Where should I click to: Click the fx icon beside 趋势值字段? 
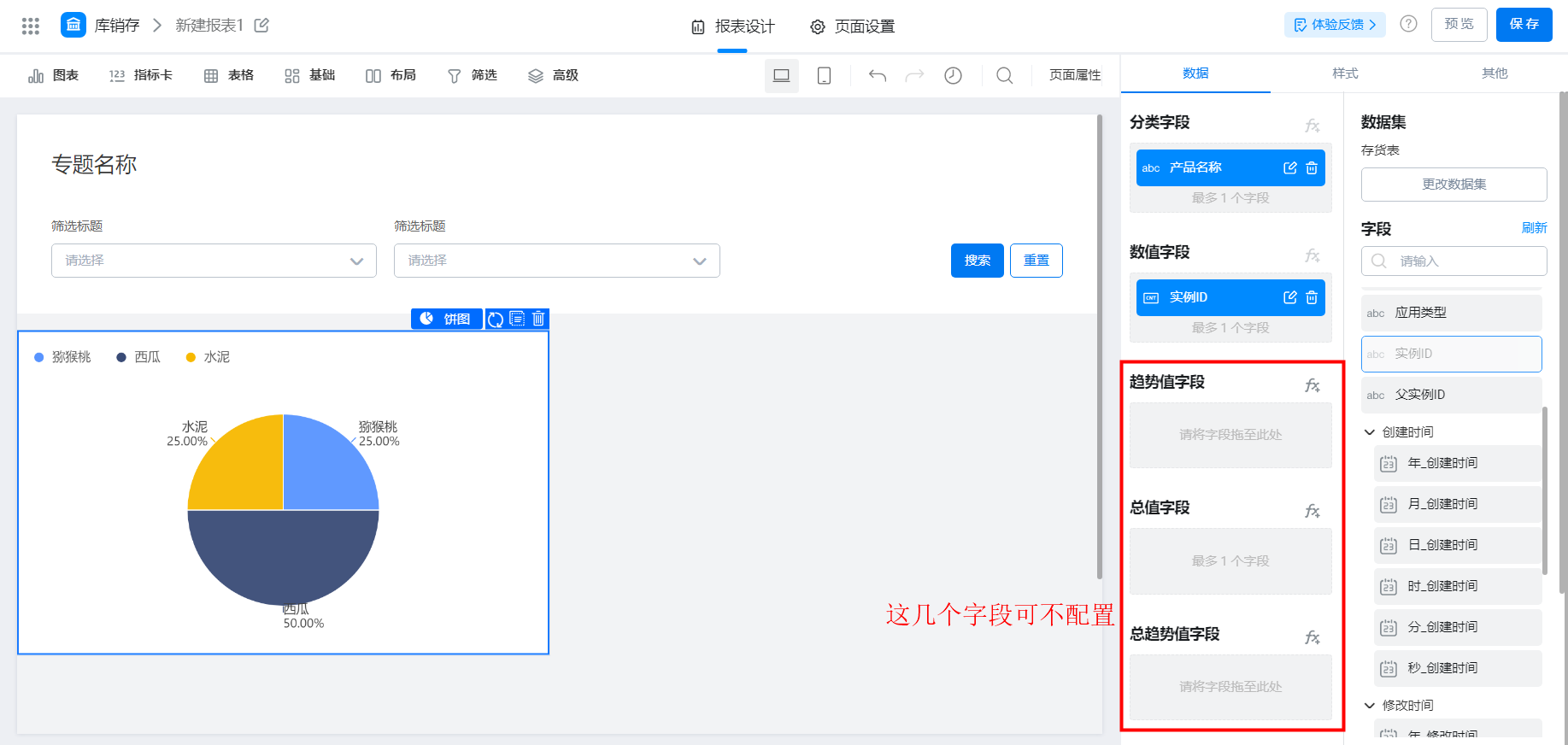coord(1312,385)
